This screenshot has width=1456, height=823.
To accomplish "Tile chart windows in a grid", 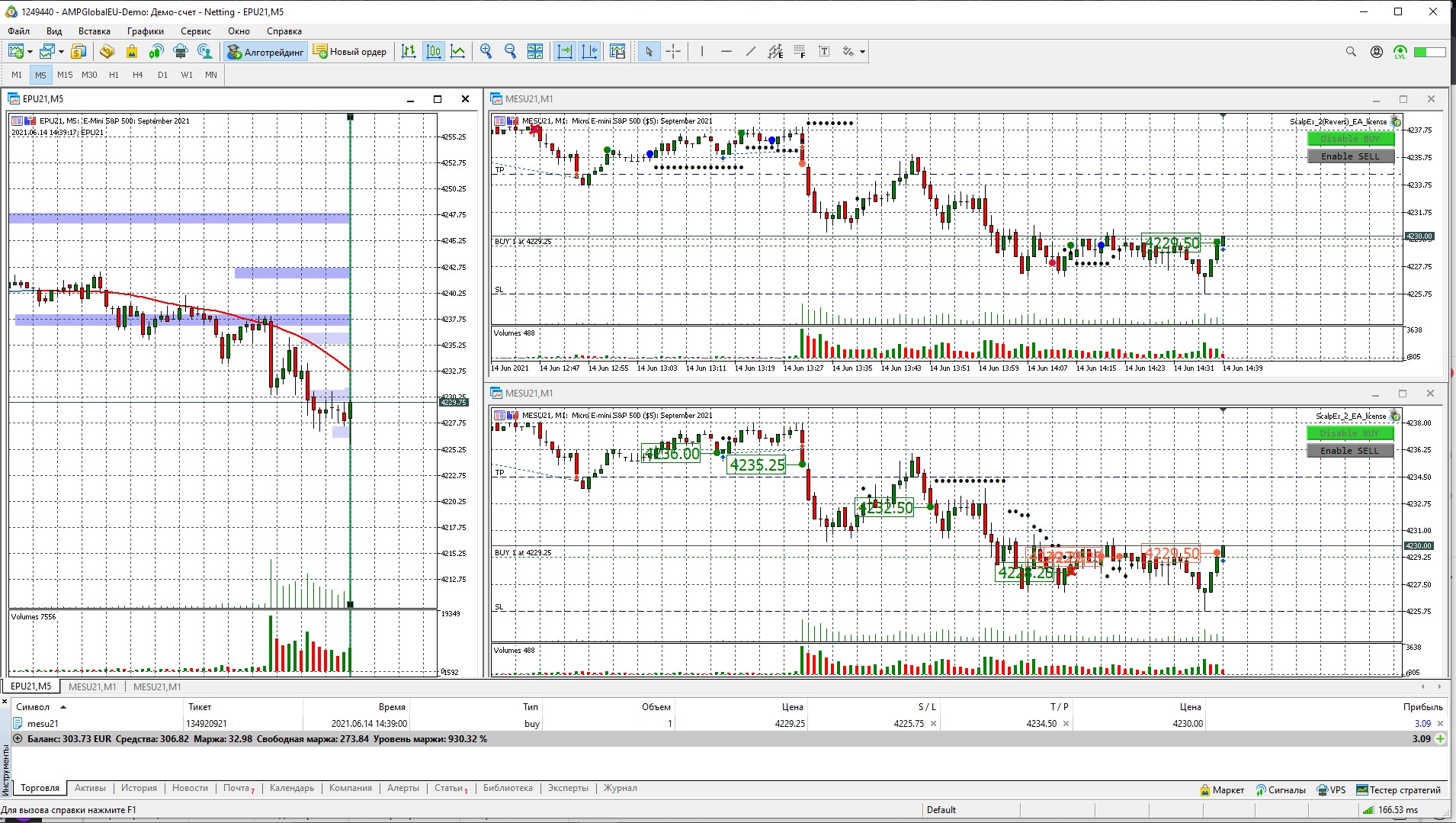I will 535,52.
